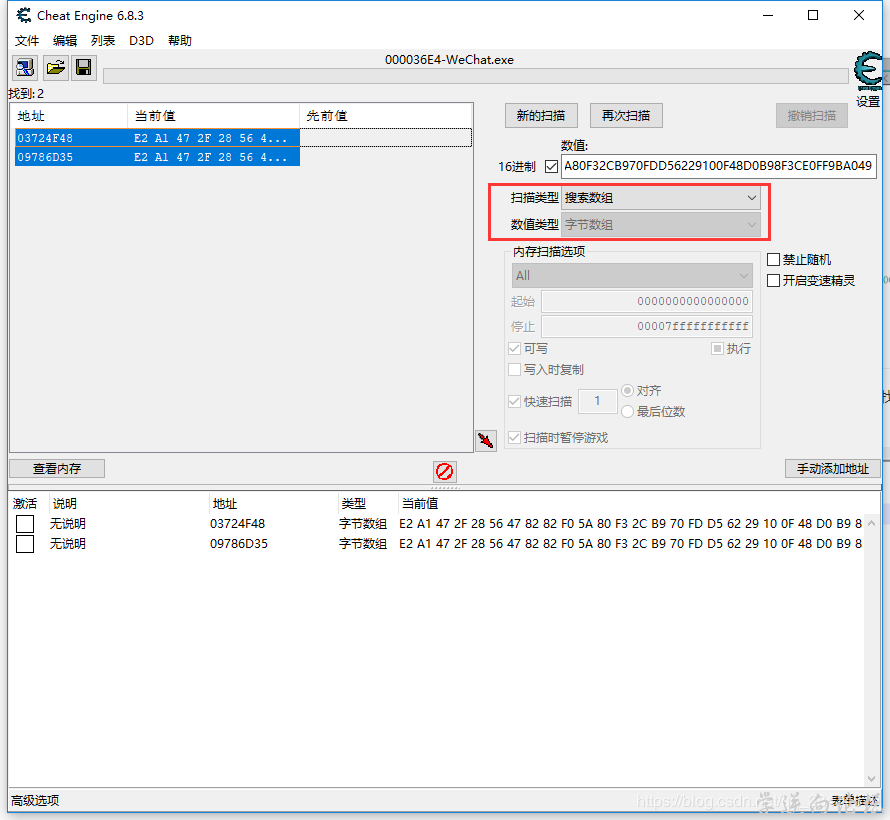This screenshot has height=820, width=890.
Task: Activate checkbox for address 03724F48 entry
Action: pos(25,524)
